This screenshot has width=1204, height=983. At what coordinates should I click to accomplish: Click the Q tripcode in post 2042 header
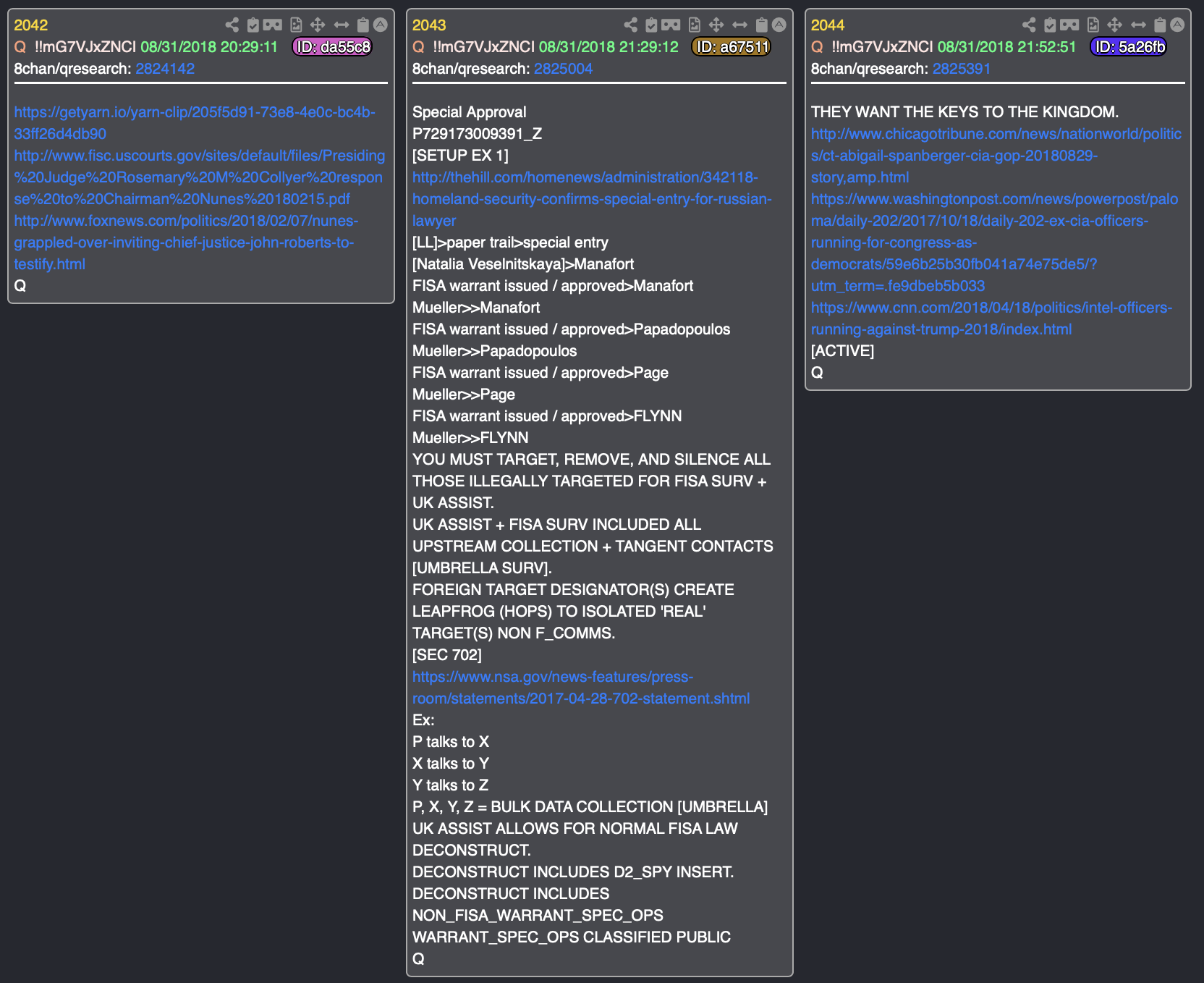pos(85,47)
